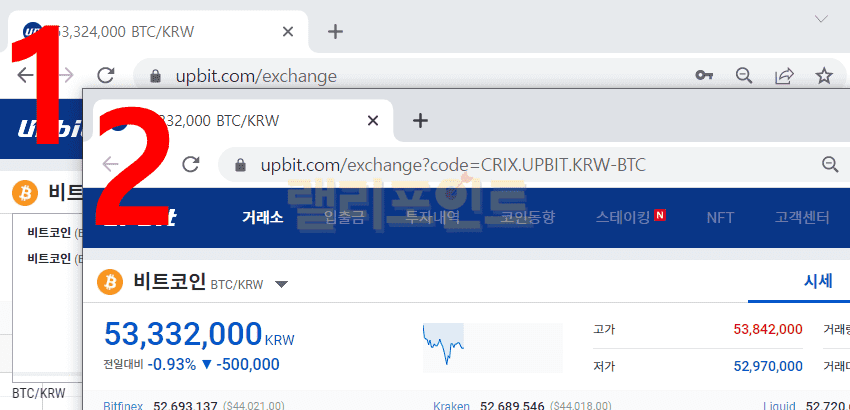Click the orange Bitcoin icon beside 비트코인 BTC/KRW

coord(109,283)
